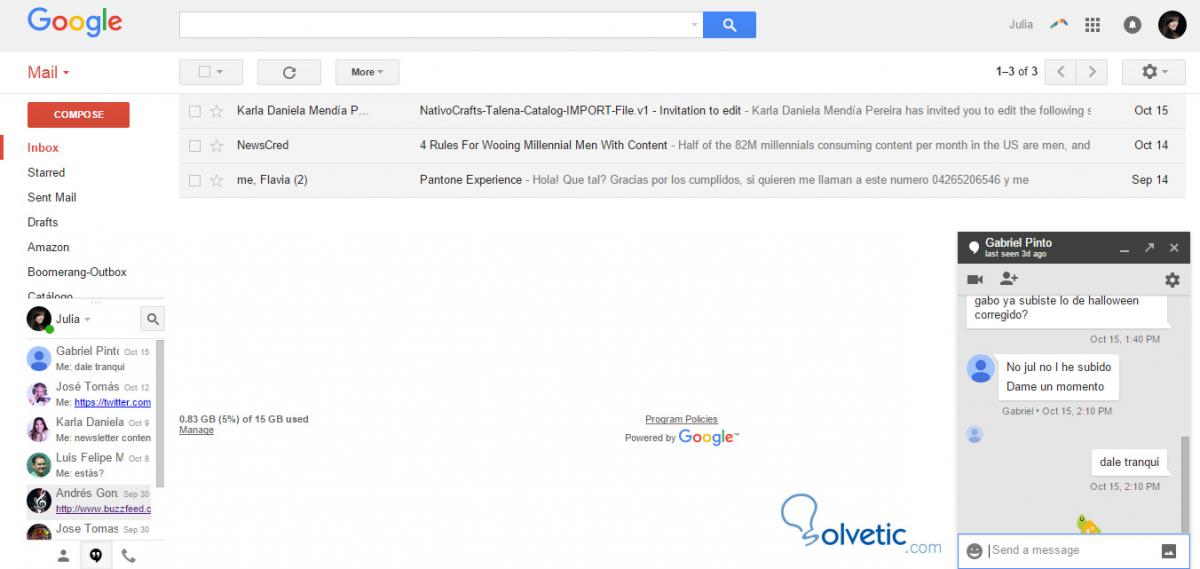This screenshot has width=1200, height=569.
Task: Refresh the inbox
Action: (x=289, y=72)
